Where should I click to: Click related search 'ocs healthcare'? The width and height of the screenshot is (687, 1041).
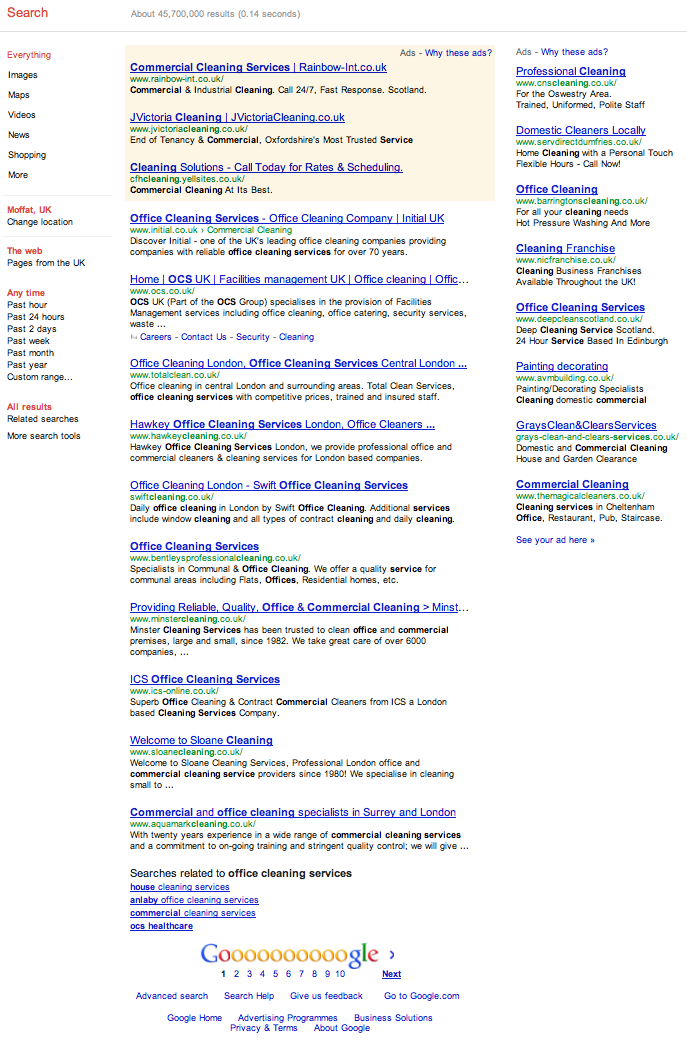point(161,926)
